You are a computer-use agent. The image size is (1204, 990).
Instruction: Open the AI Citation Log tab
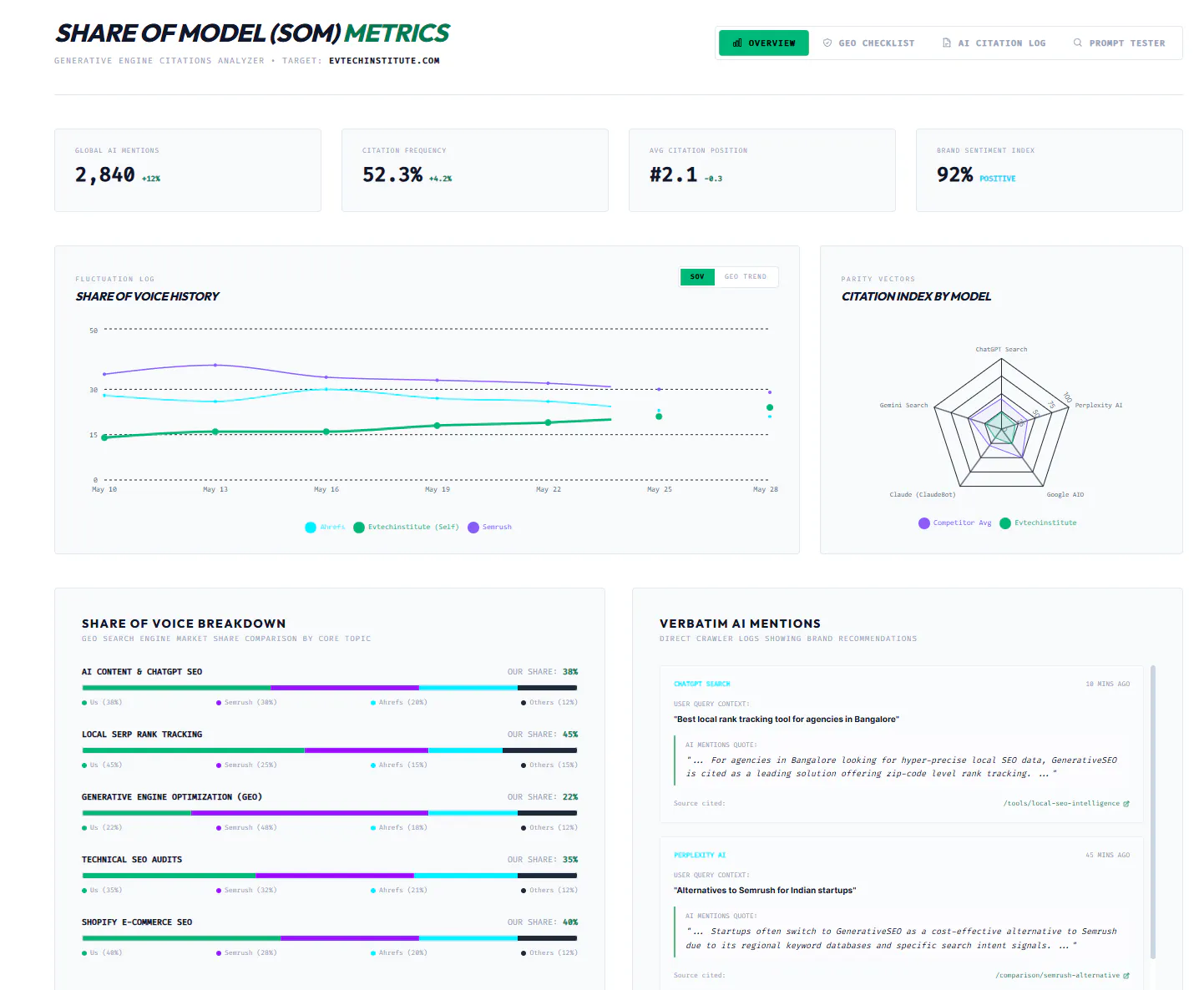994,43
